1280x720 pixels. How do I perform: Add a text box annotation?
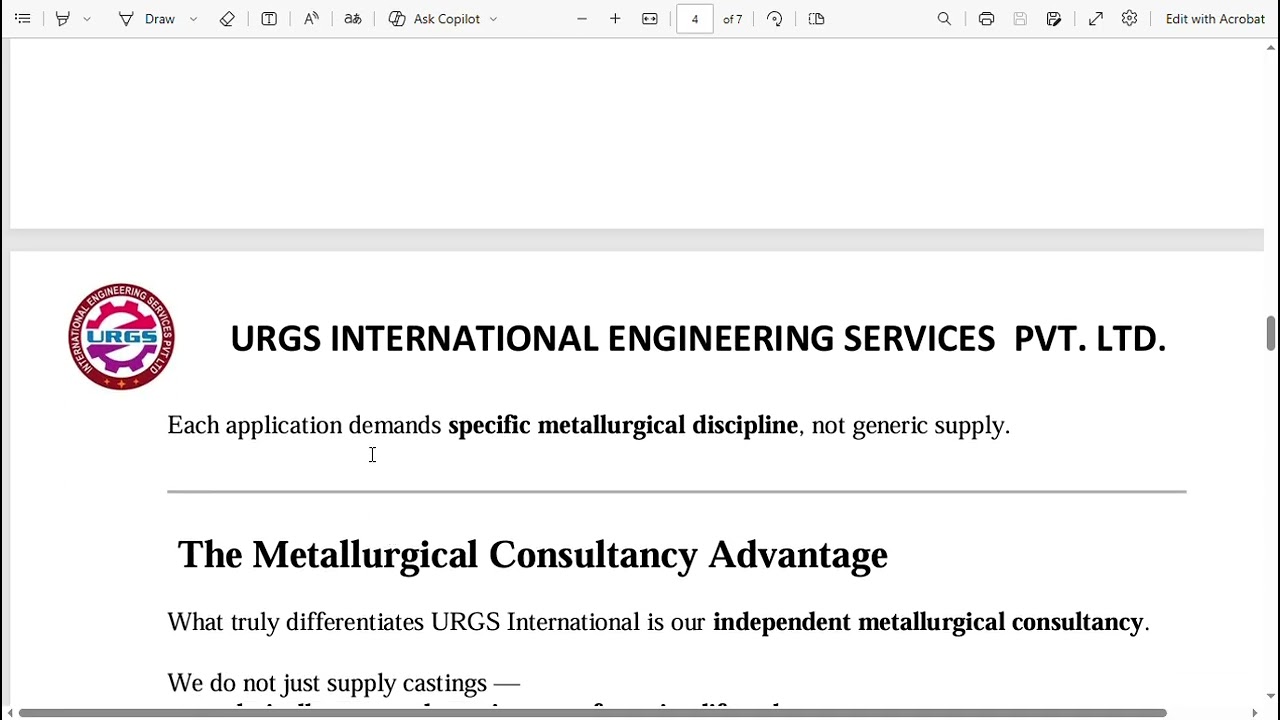[269, 19]
